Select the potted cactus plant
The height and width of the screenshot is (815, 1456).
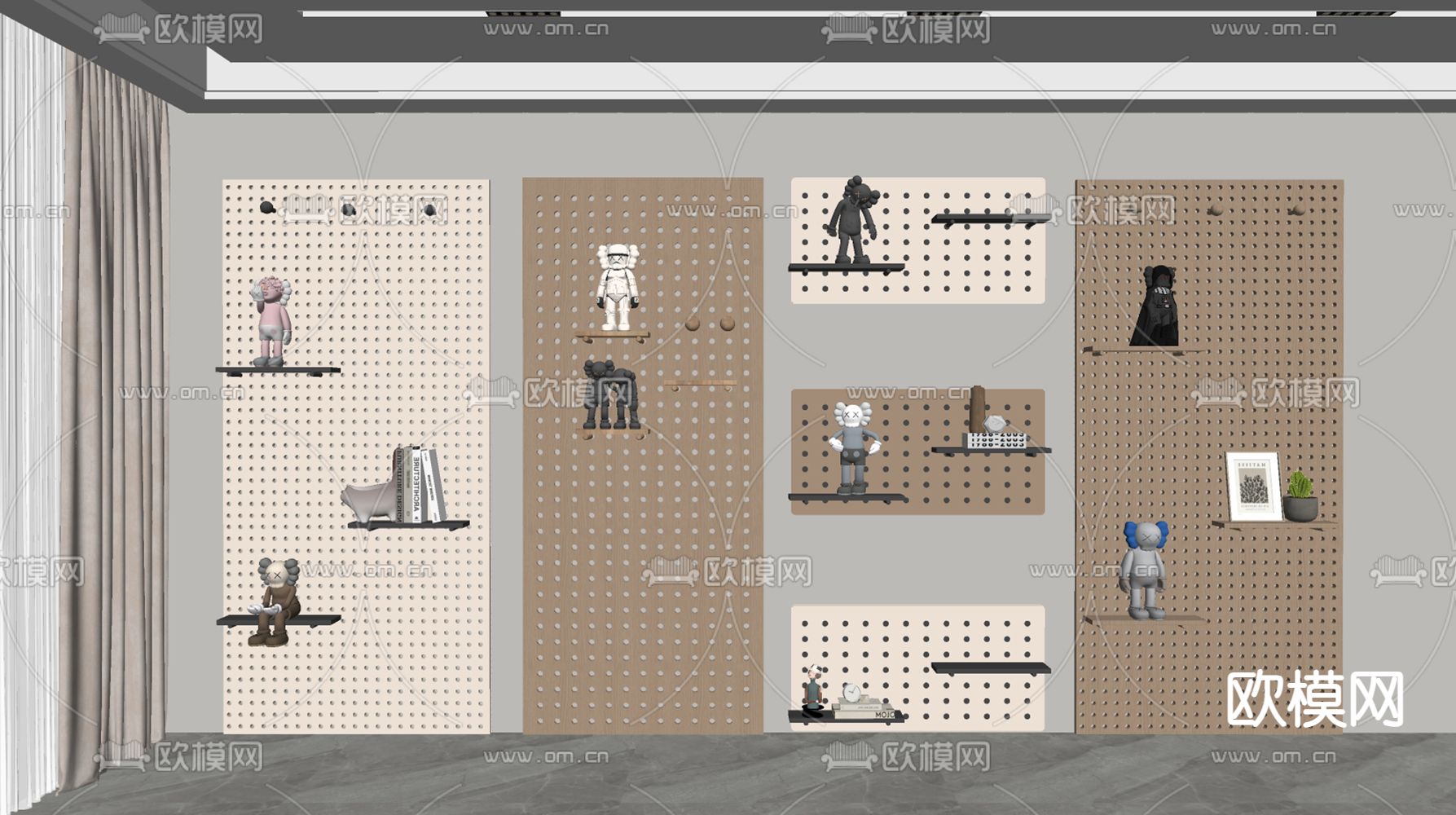[1301, 496]
